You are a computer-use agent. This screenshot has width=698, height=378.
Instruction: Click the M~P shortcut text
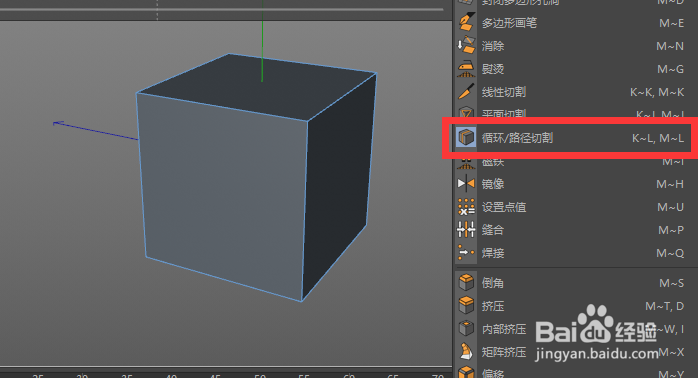pos(671,231)
